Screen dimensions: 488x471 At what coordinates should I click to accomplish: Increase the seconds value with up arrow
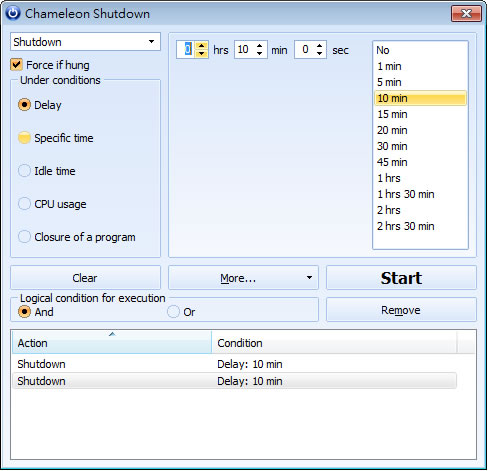[320, 46]
